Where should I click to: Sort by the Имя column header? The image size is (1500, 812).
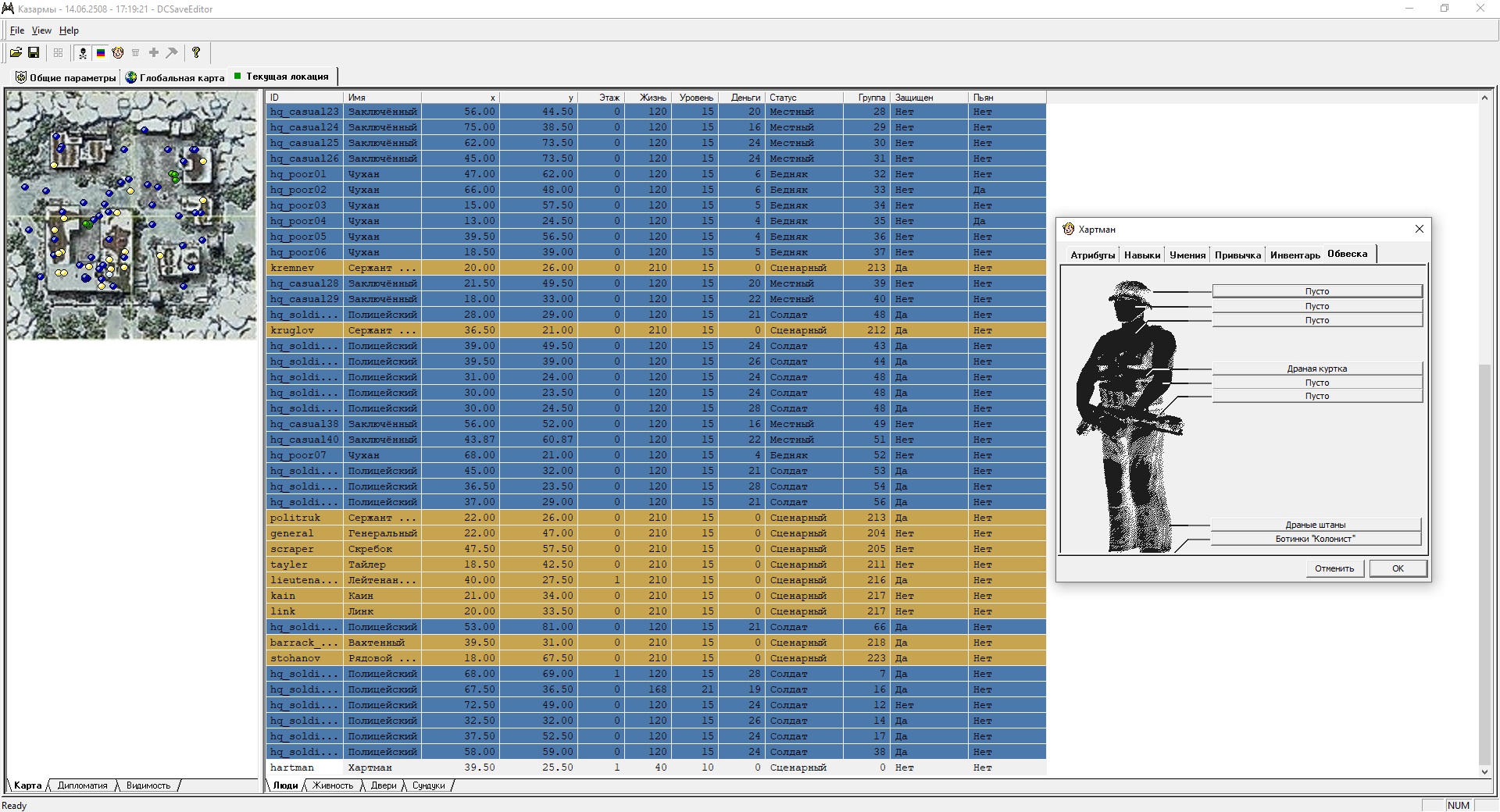click(x=383, y=98)
